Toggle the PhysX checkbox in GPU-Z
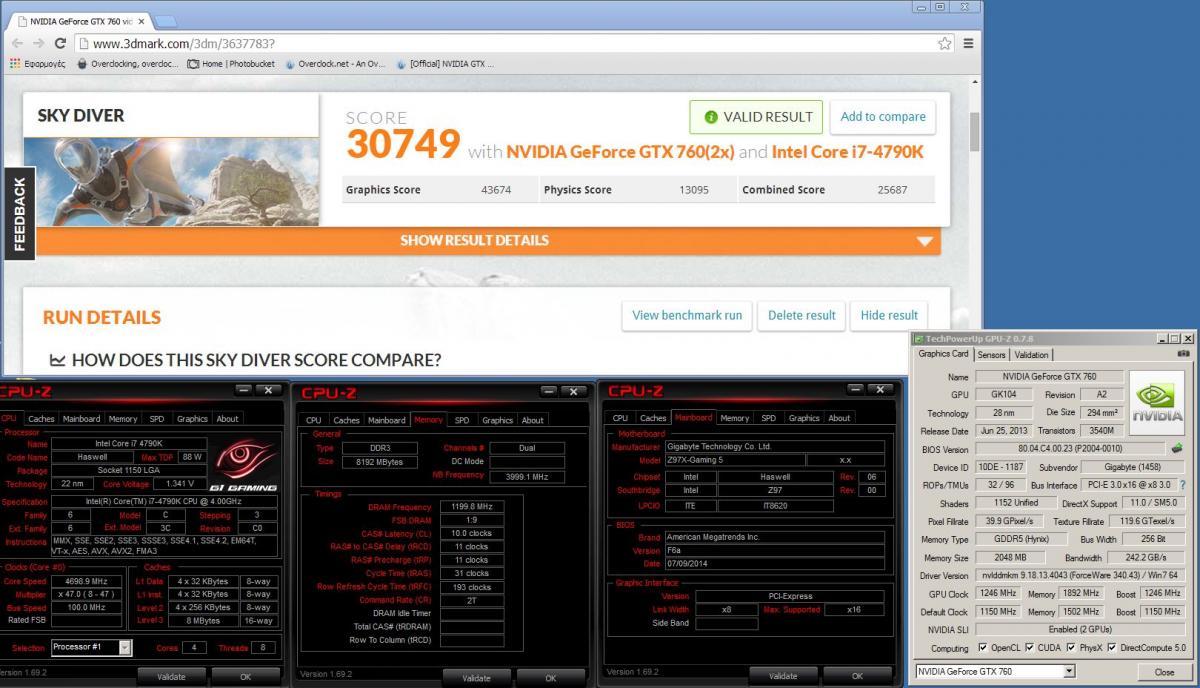1200x688 pixels. coord(1072,648)
